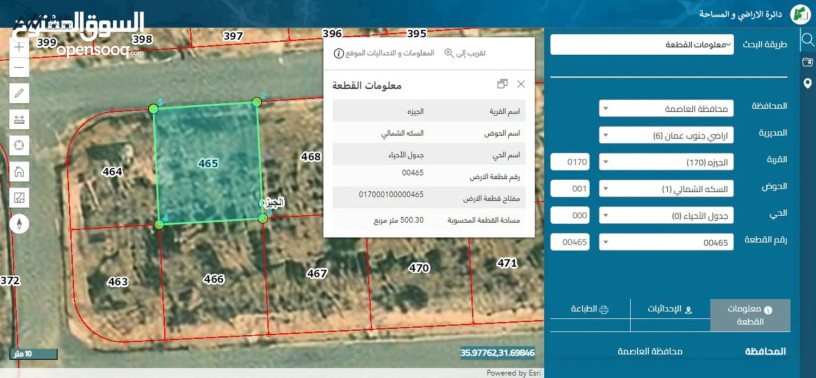Viewport: 816px width, 378px height.
Task: Close the معلومات القطعة popup
Action: [x=521, y=84]
